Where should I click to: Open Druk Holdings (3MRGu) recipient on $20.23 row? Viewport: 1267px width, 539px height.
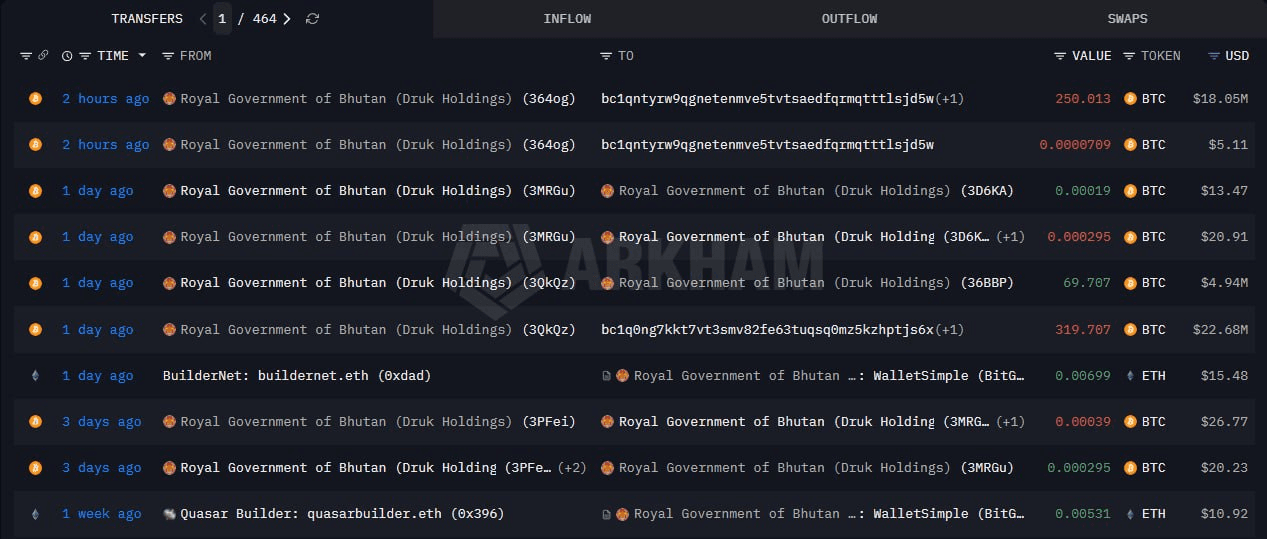pyautogui.click(x=816, y=468)
